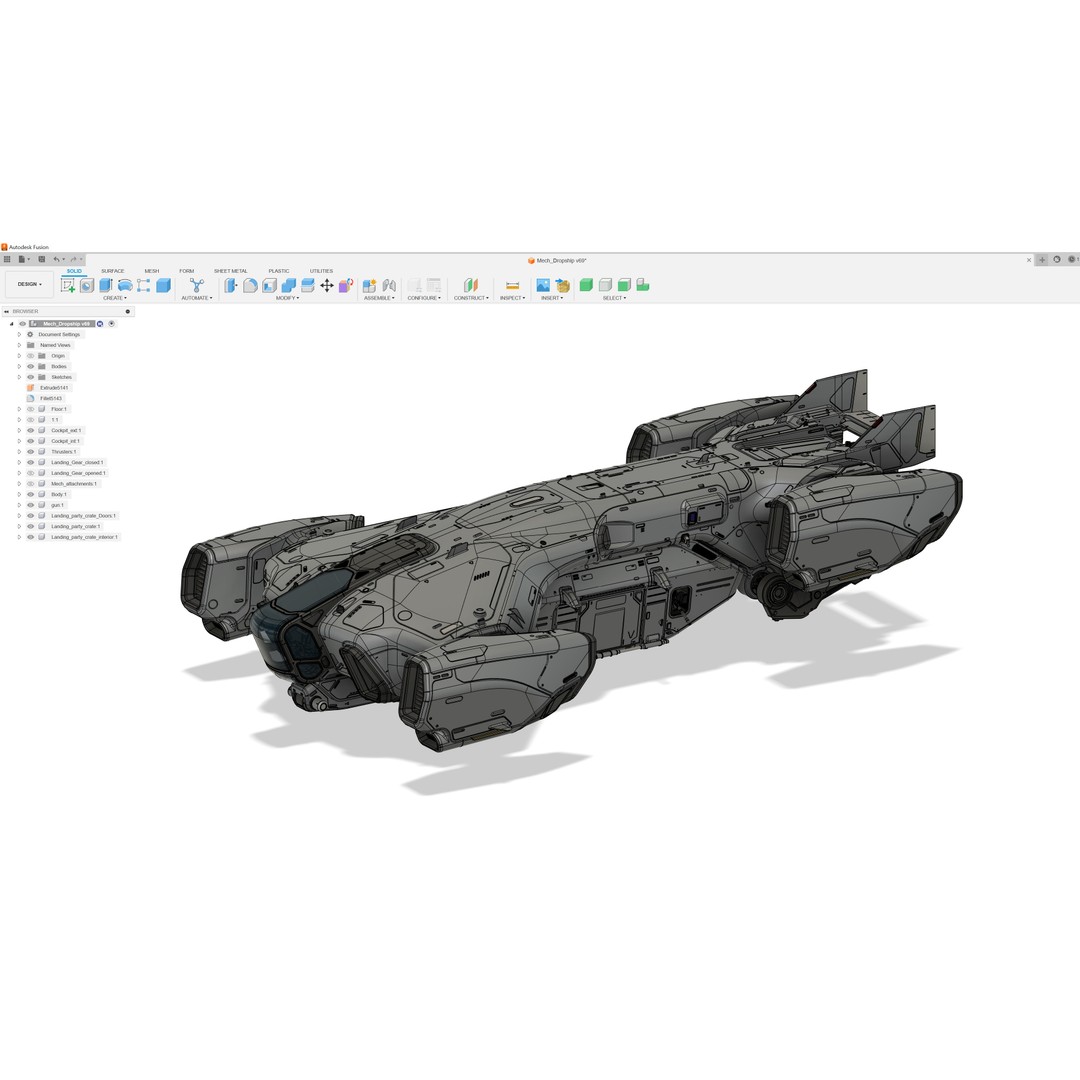Open the CREATE dropdown menu
Screen dimensions: 1080x1080
coord(115,298)
